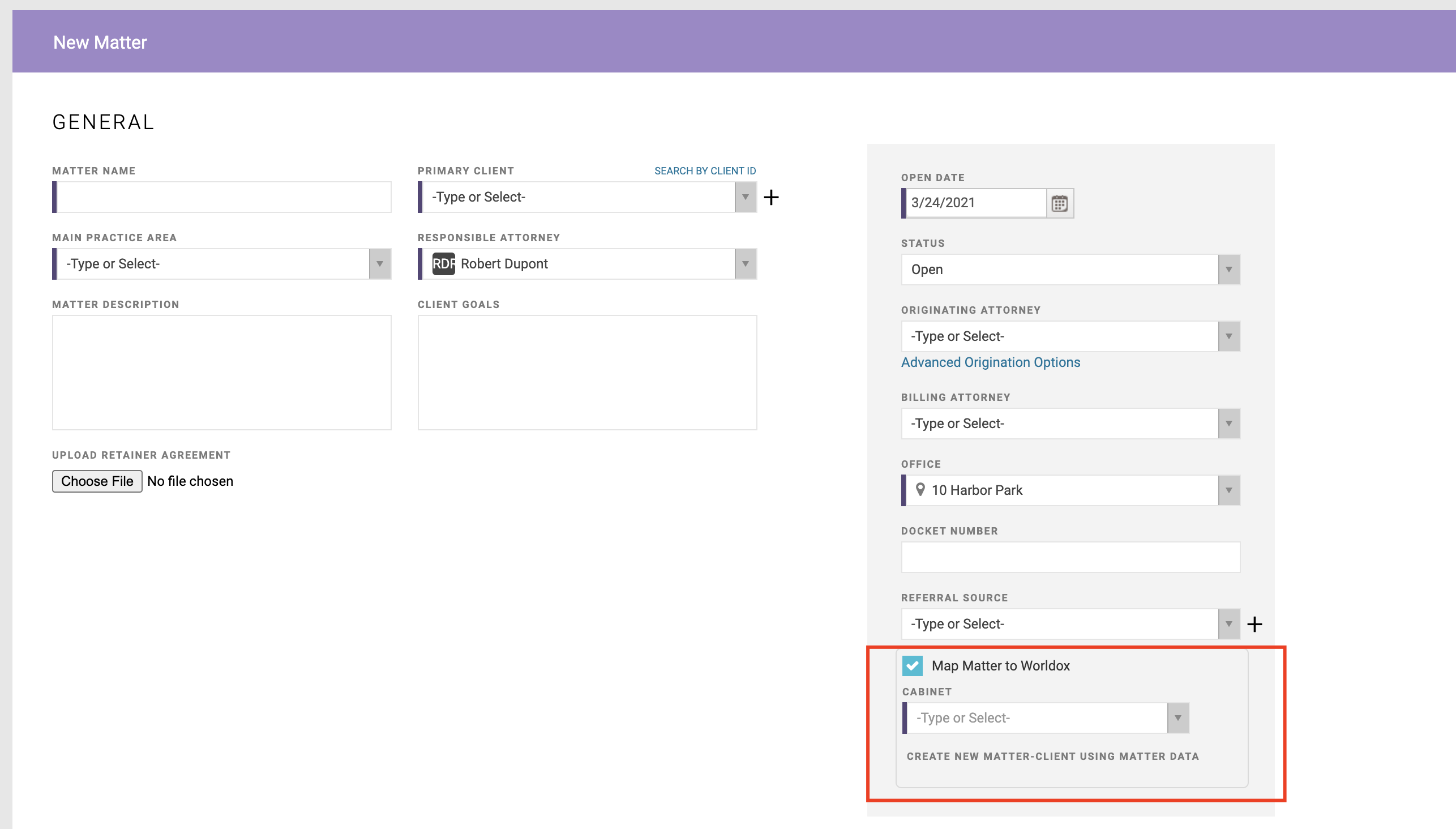Expand the Office dropdown arrow
The height and width of the screenshot is (829, 1456).
click(x=1228, y=490)
